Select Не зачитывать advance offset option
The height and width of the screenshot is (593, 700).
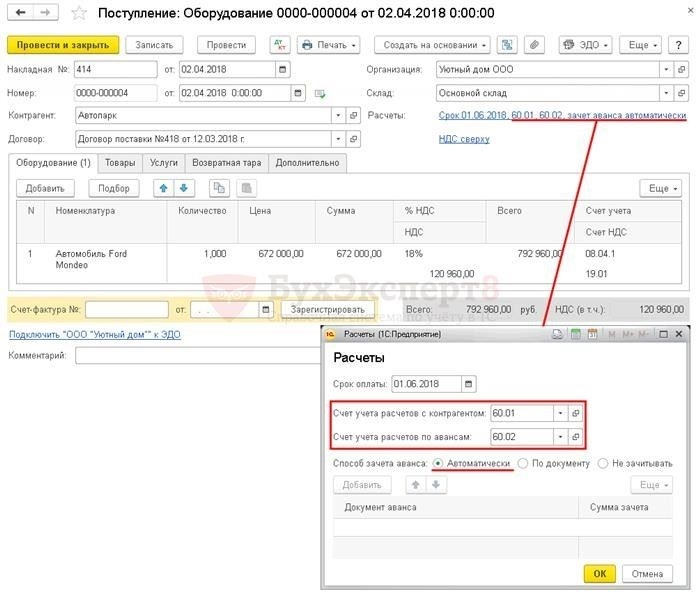635,464
